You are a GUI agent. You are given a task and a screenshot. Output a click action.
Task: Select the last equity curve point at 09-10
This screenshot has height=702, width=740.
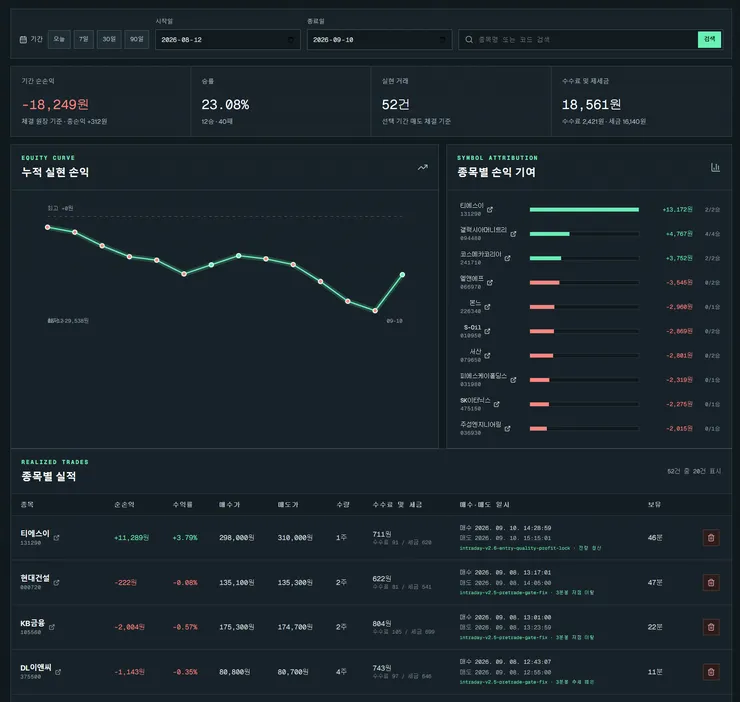[x=402, y=274]
